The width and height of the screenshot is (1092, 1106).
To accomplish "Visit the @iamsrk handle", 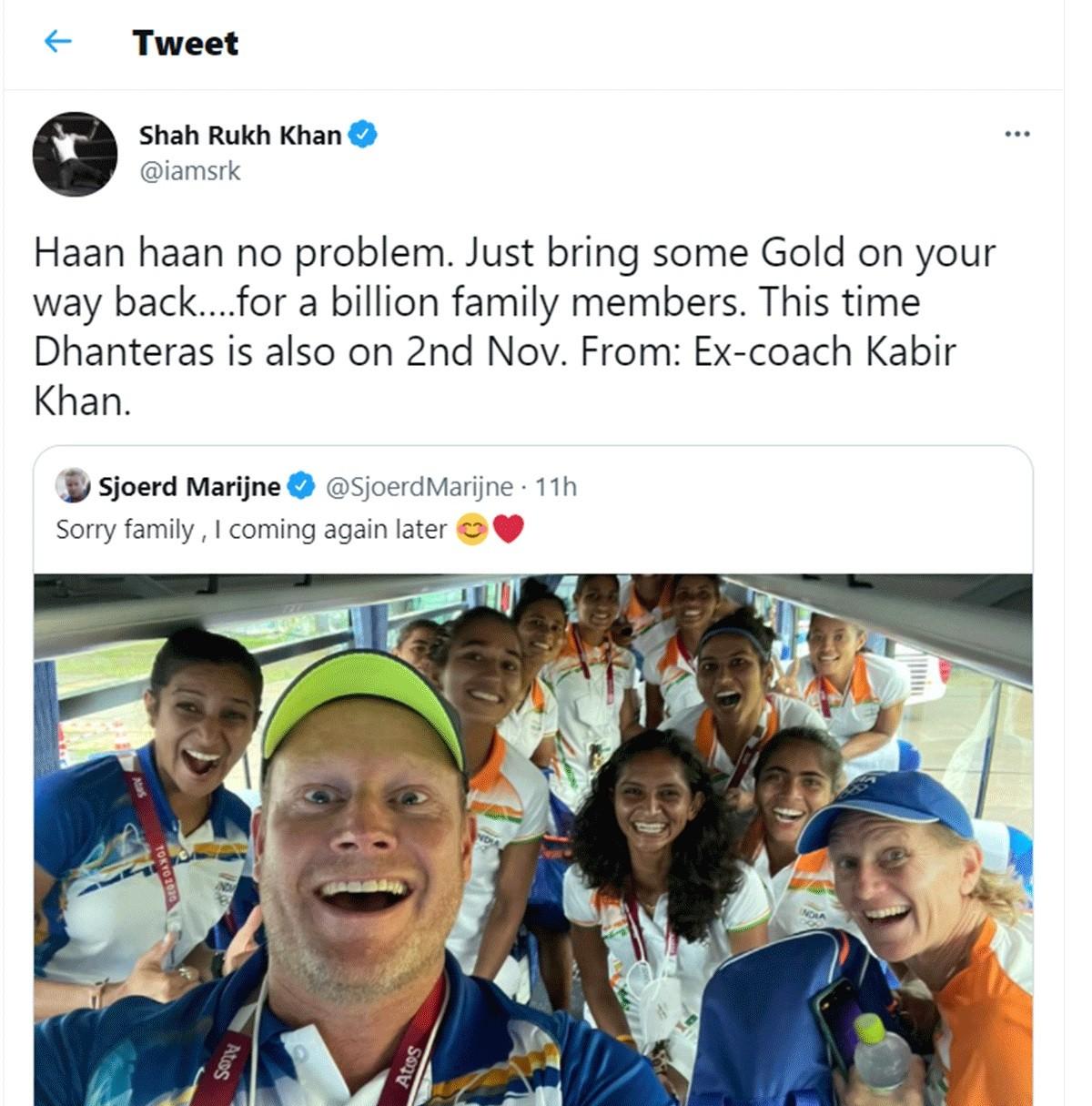I will [189, 170].
